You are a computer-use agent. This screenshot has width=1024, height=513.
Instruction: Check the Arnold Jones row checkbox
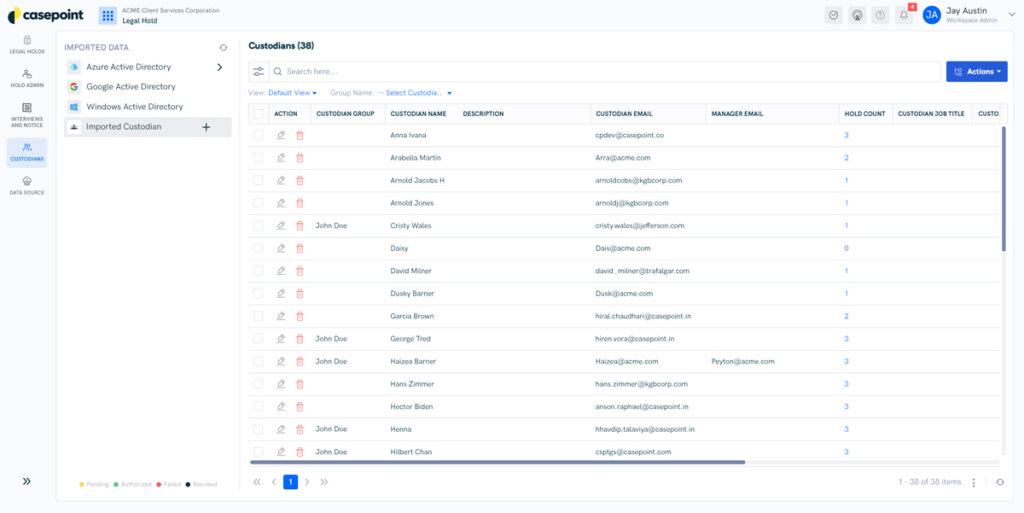pos(259,203)
